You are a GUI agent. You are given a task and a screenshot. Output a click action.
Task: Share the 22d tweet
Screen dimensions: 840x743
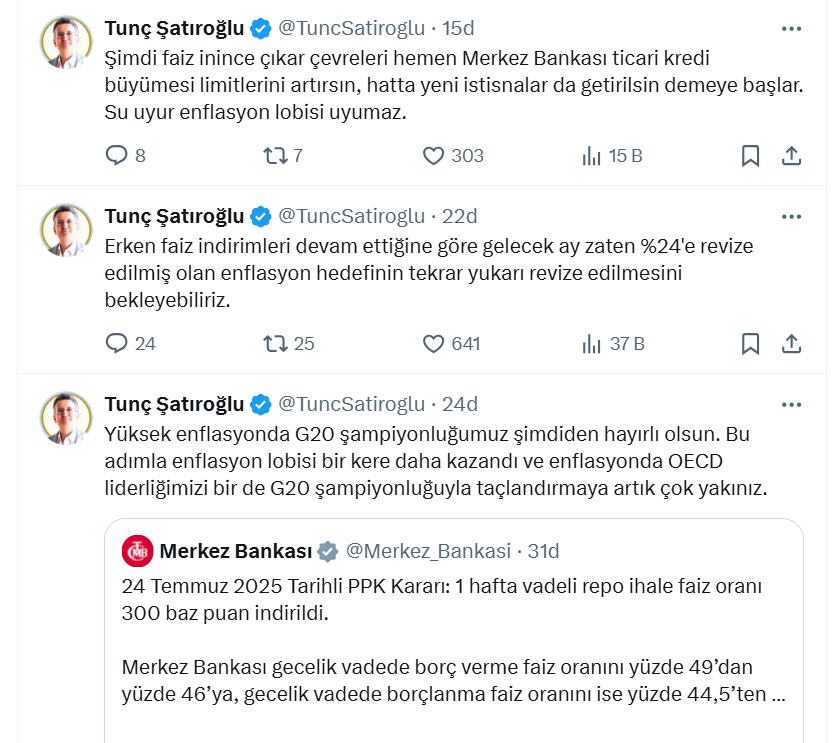[790, 344]
